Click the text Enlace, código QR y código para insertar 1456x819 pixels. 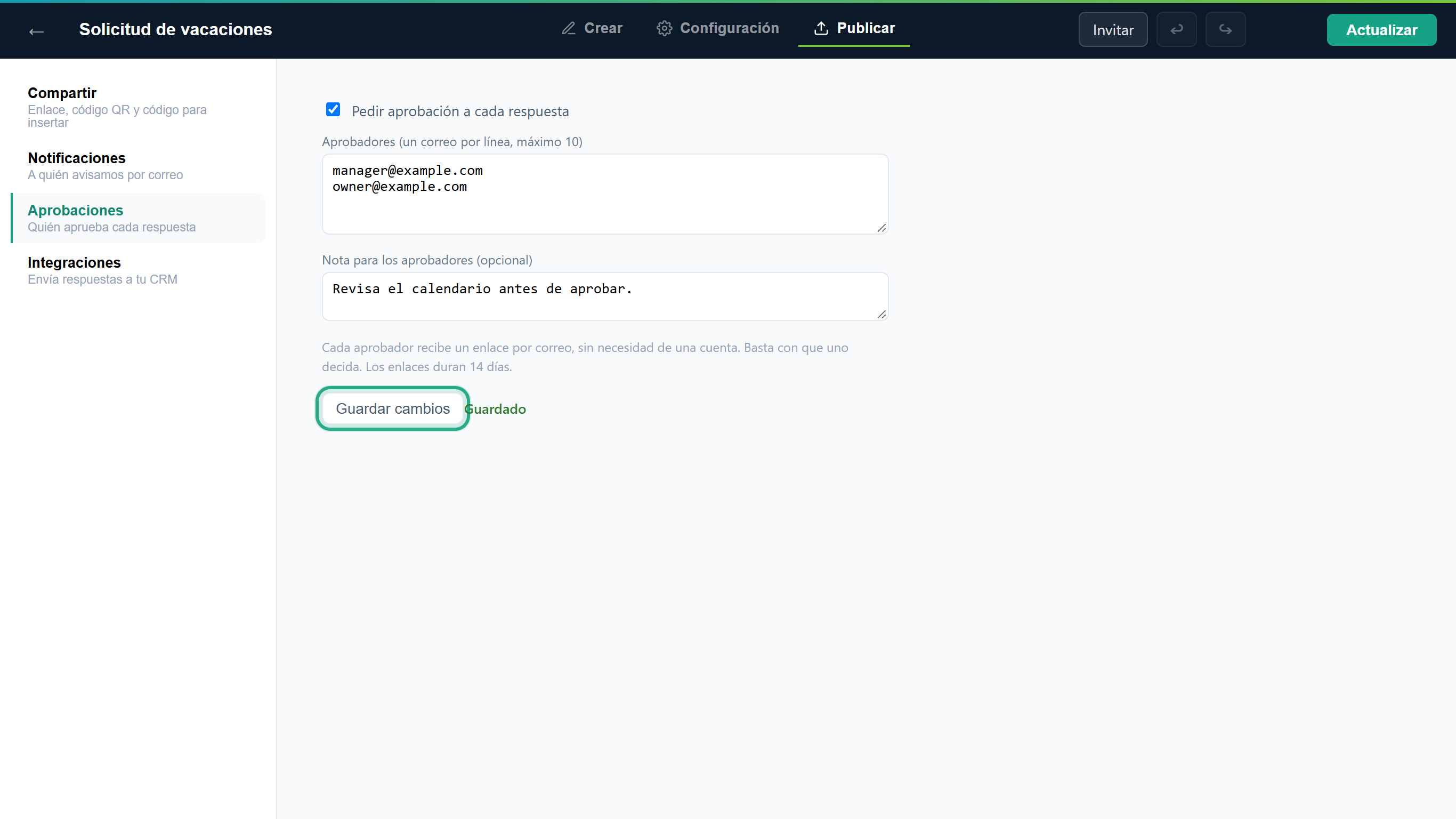[117, 116]
